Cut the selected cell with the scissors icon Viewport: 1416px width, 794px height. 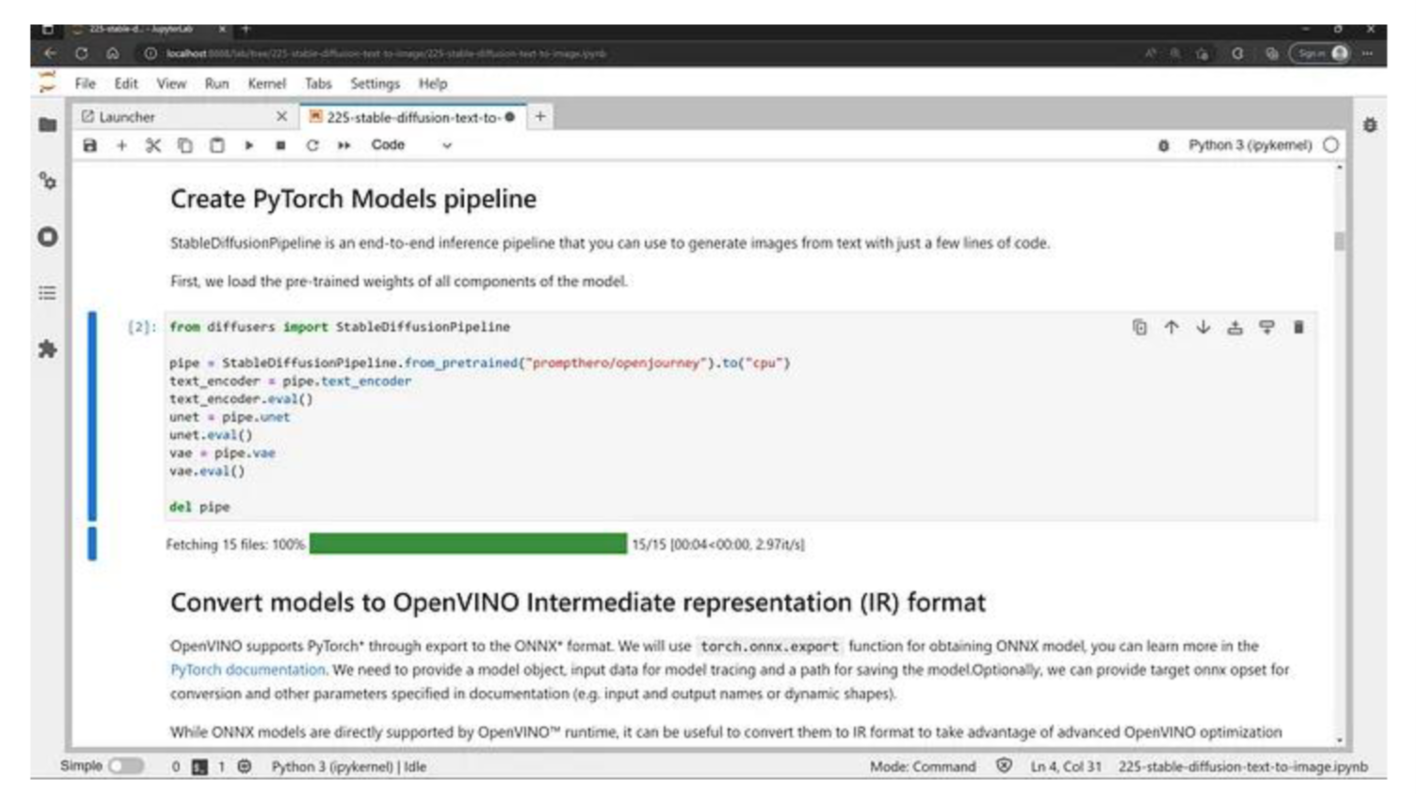coord(151,145)
